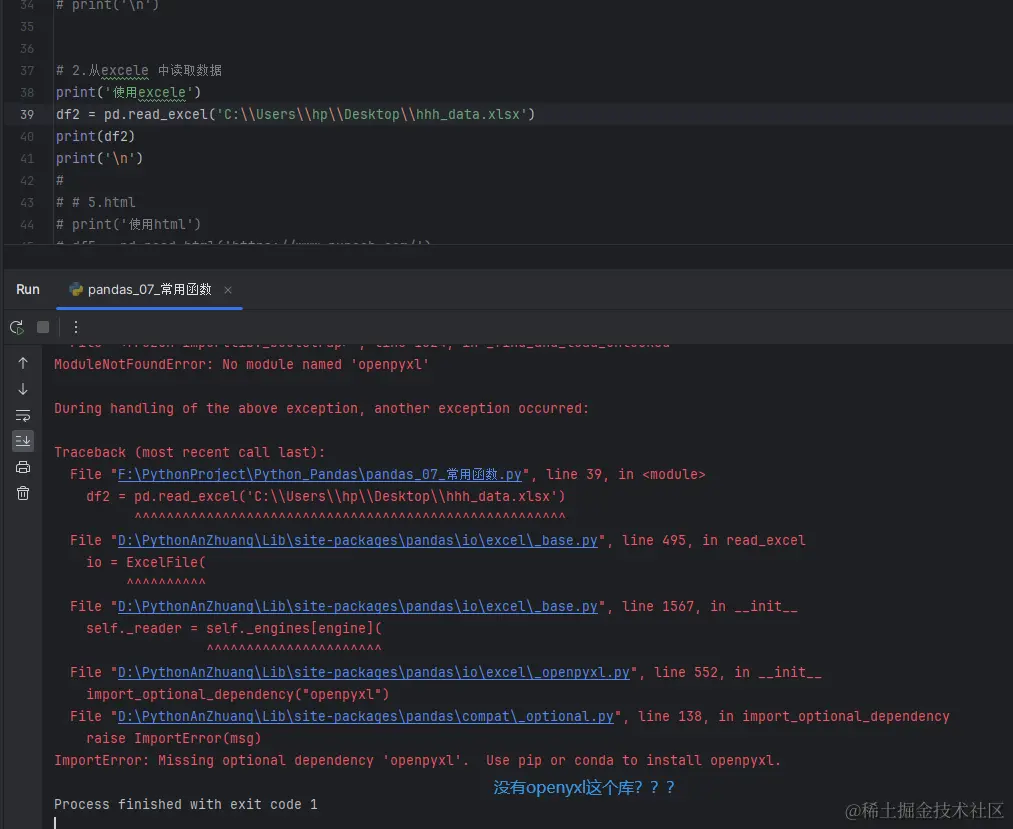Click 'Process finished with exit code 1'

pyautogui.click(x=185, y=804)
